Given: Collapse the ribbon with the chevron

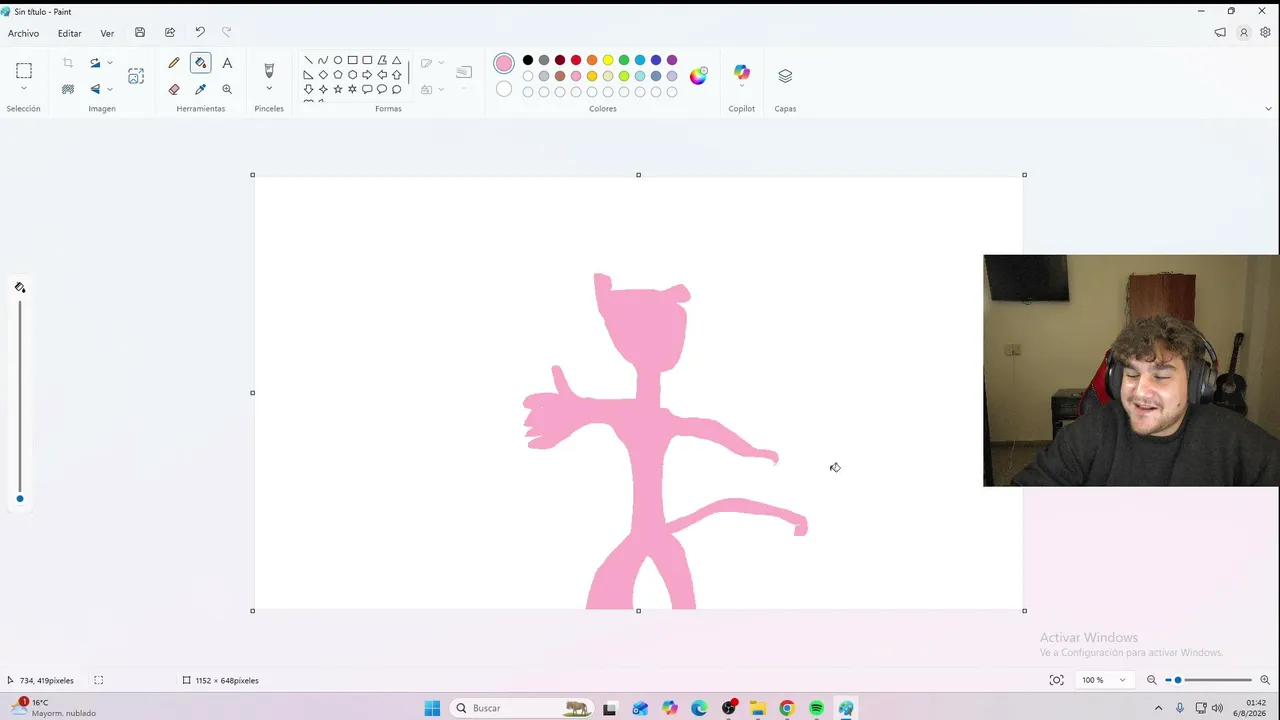Looking at the screenshot, I should pos(1268,109).
